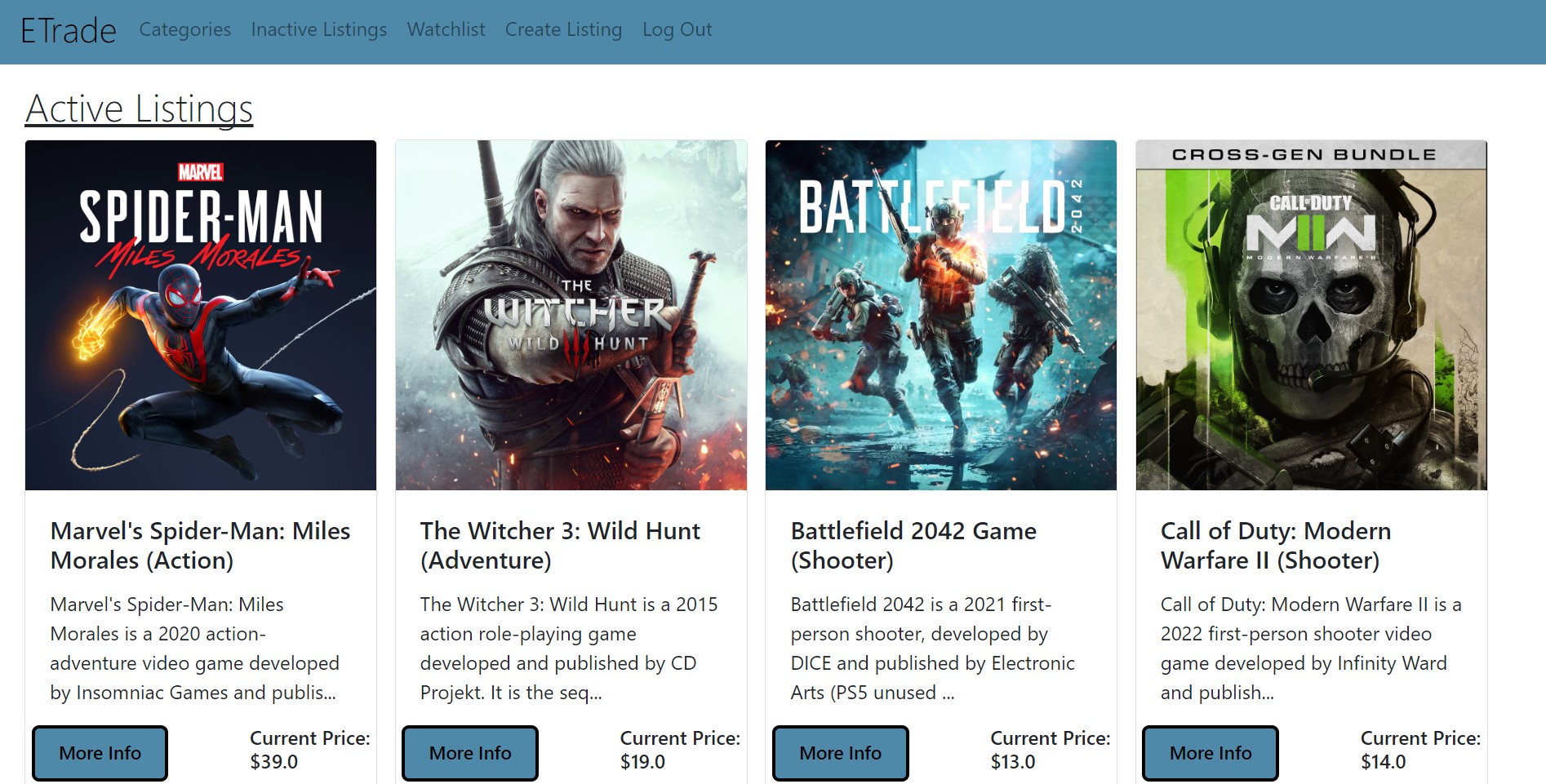Click More Info for The Witcher 3
Image resolution: width=1546 pixels, height=784 pixels.
pyautogui.click(x=470, y=753)
